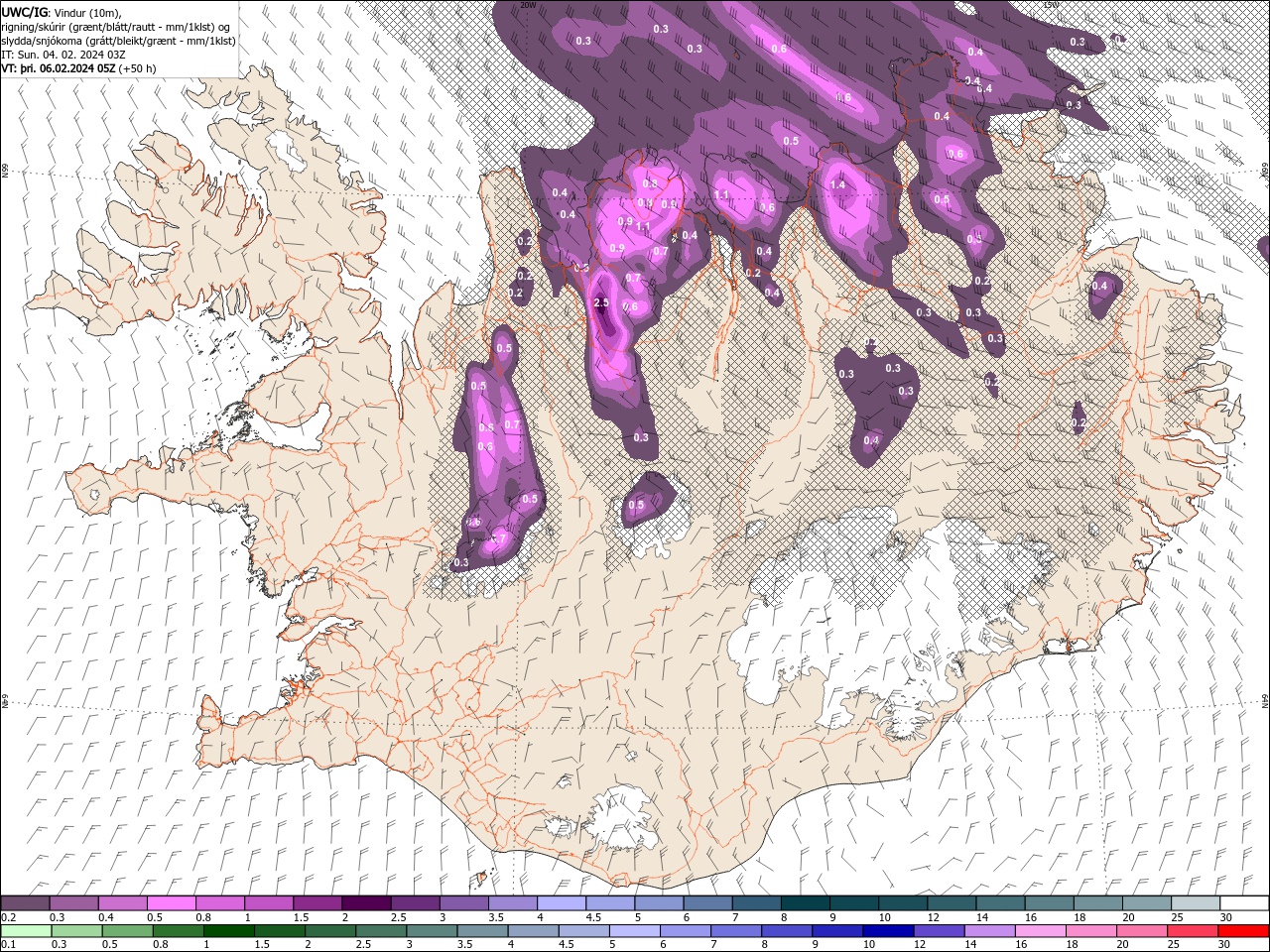
Task: Pick the snow legend swatch starting at 7
Action: click(756, 903)
